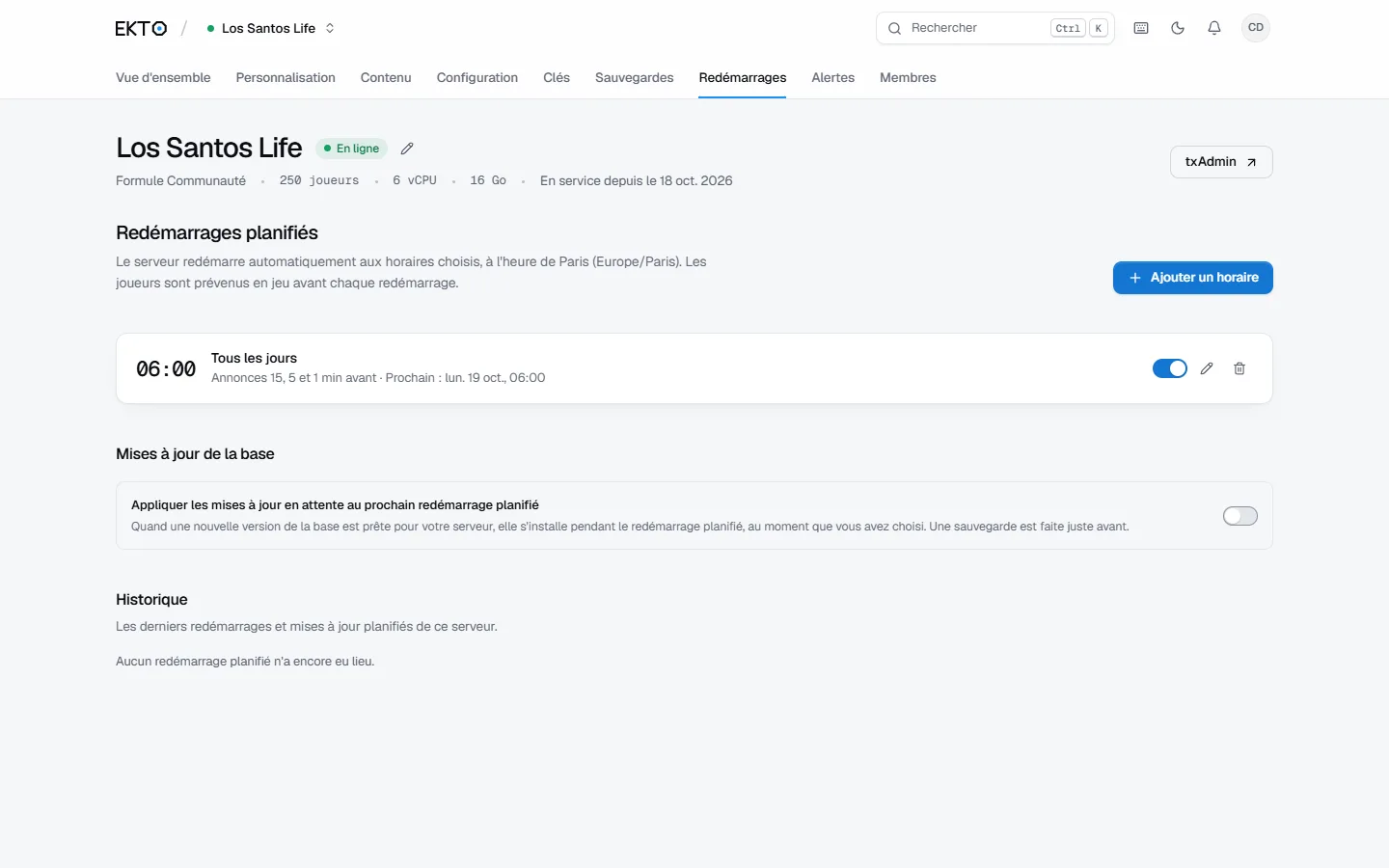Switch to Sauvegardes tab
1389x868 pixels.
(635, 77)
